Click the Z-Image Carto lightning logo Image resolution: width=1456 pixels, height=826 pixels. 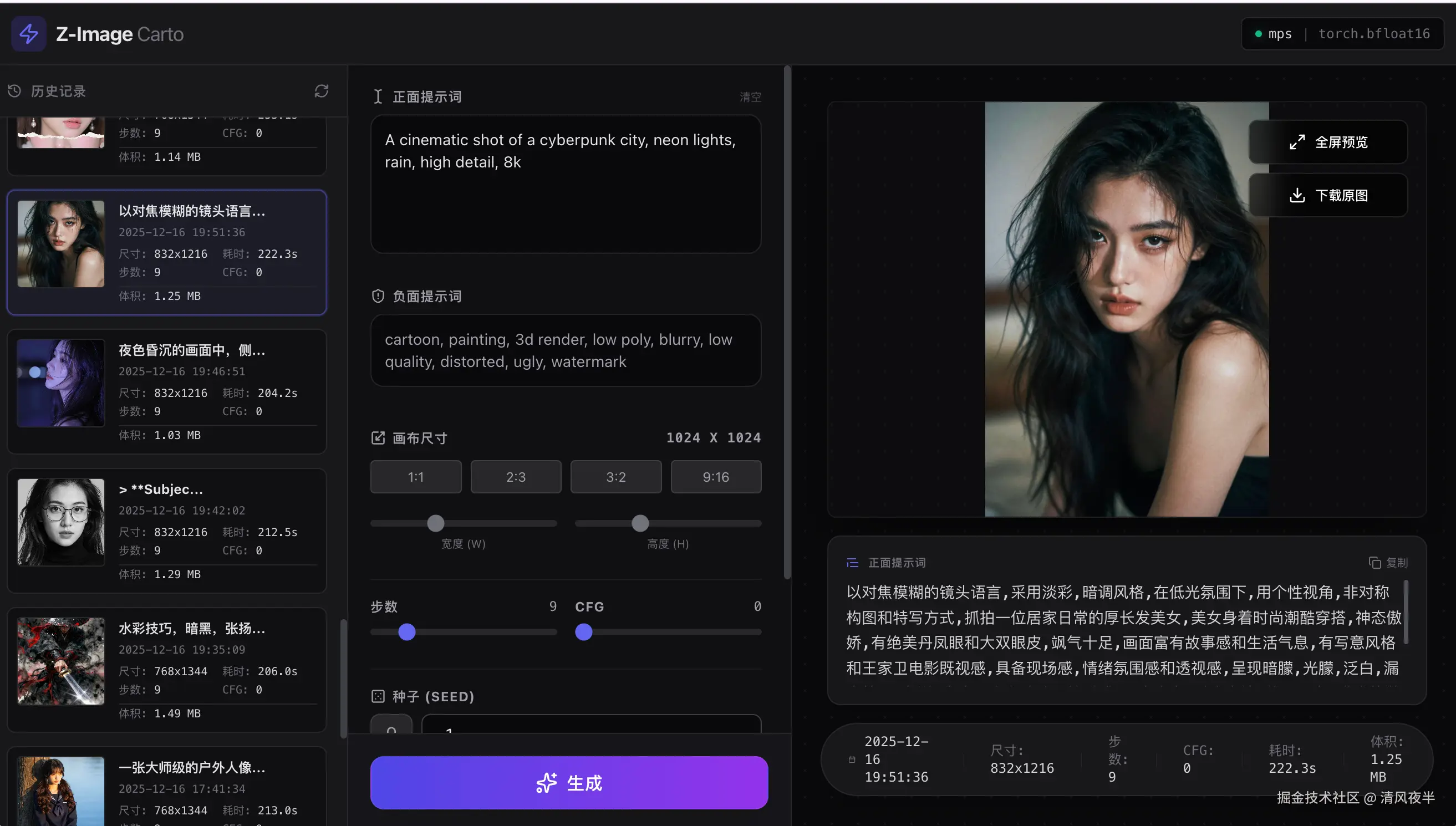[28, 34]
